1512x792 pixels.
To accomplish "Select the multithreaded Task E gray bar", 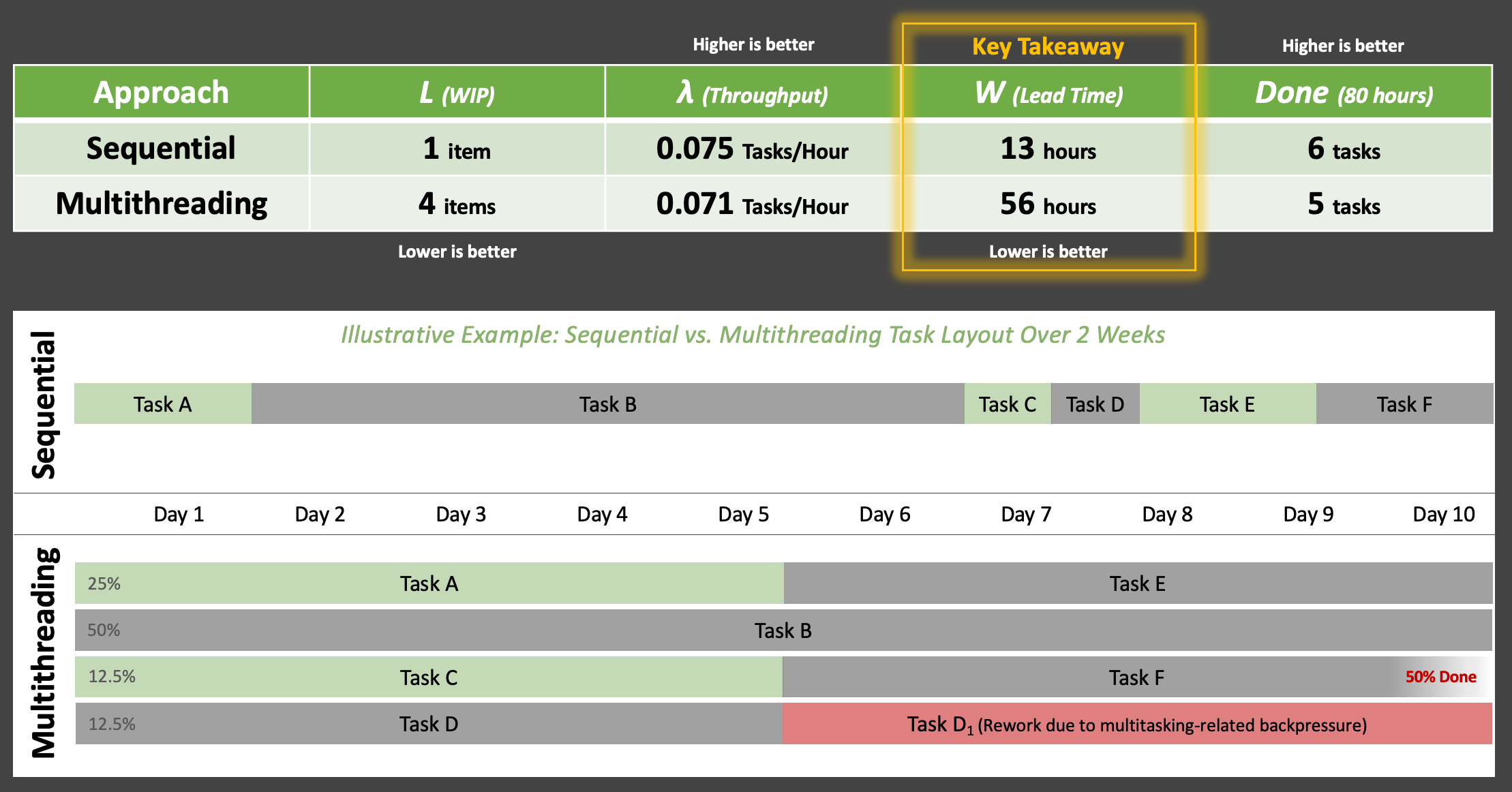I will click(1137, 583).
